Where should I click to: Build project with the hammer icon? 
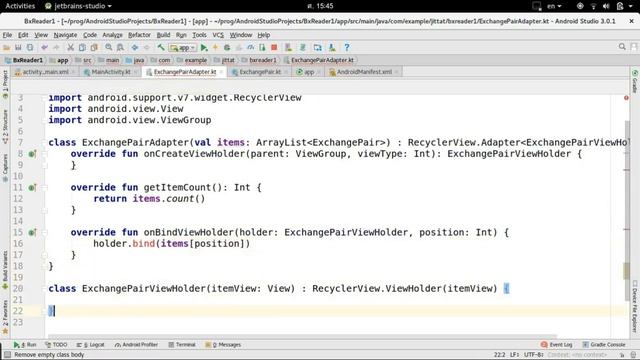(161, 47)
